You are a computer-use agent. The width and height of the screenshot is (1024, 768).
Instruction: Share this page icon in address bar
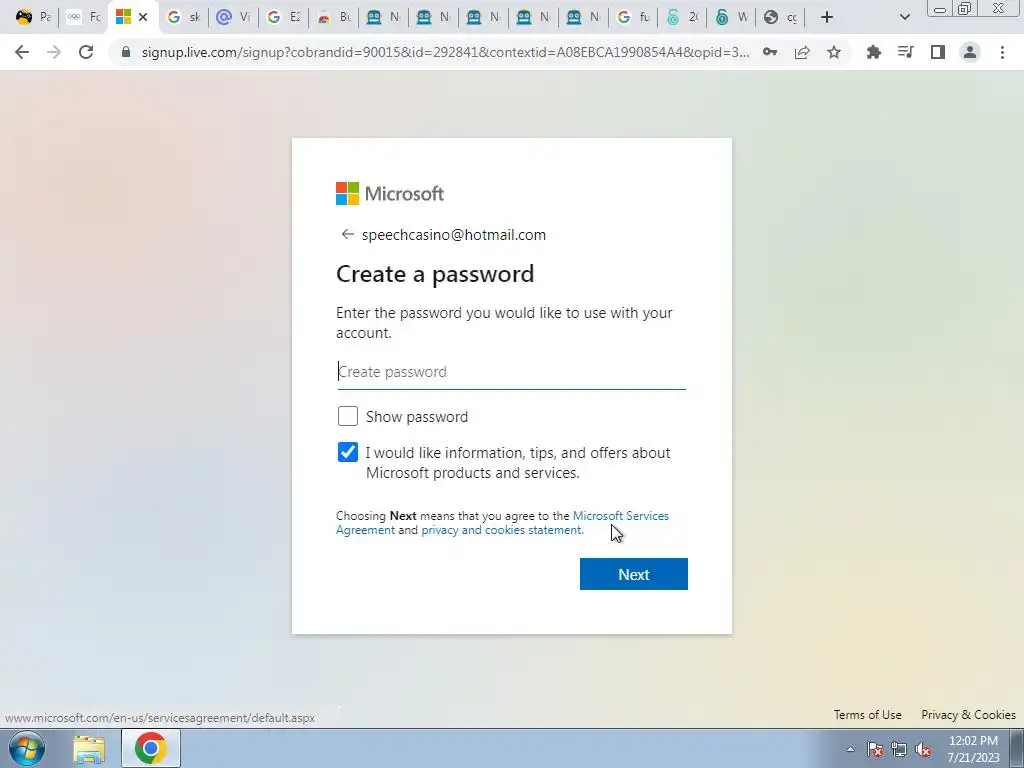802,52
